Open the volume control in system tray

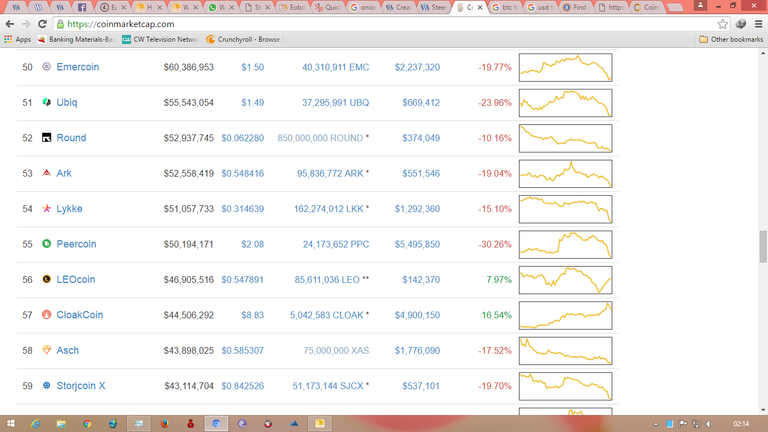click(710, 424)
